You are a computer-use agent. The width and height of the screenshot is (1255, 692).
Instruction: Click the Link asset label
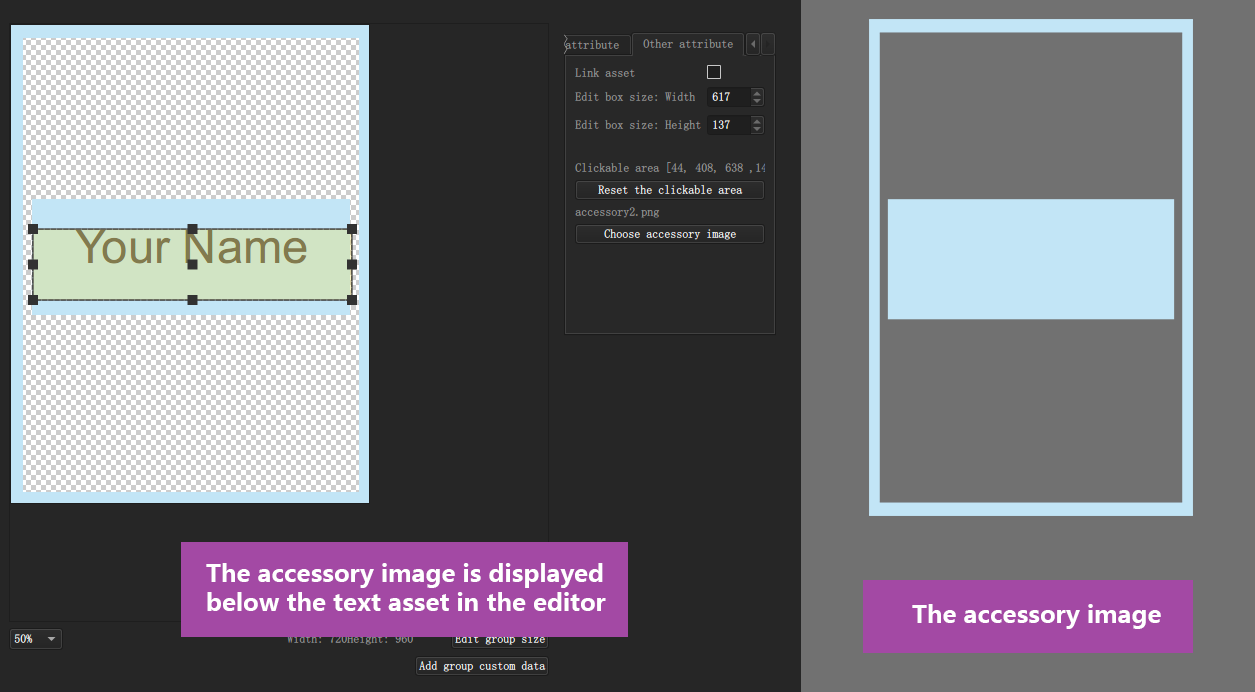(x=605, y=73)
